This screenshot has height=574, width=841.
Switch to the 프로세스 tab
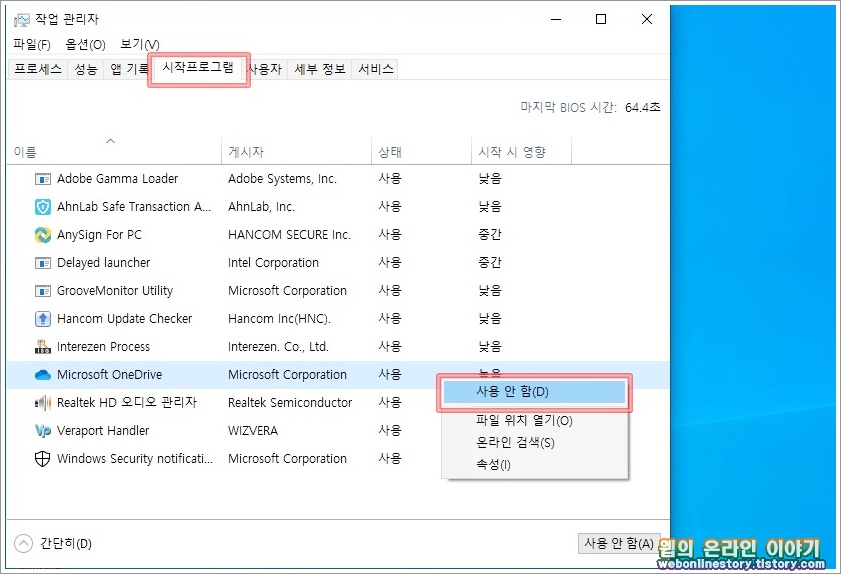pyautogui.click(x=38, y=69)
